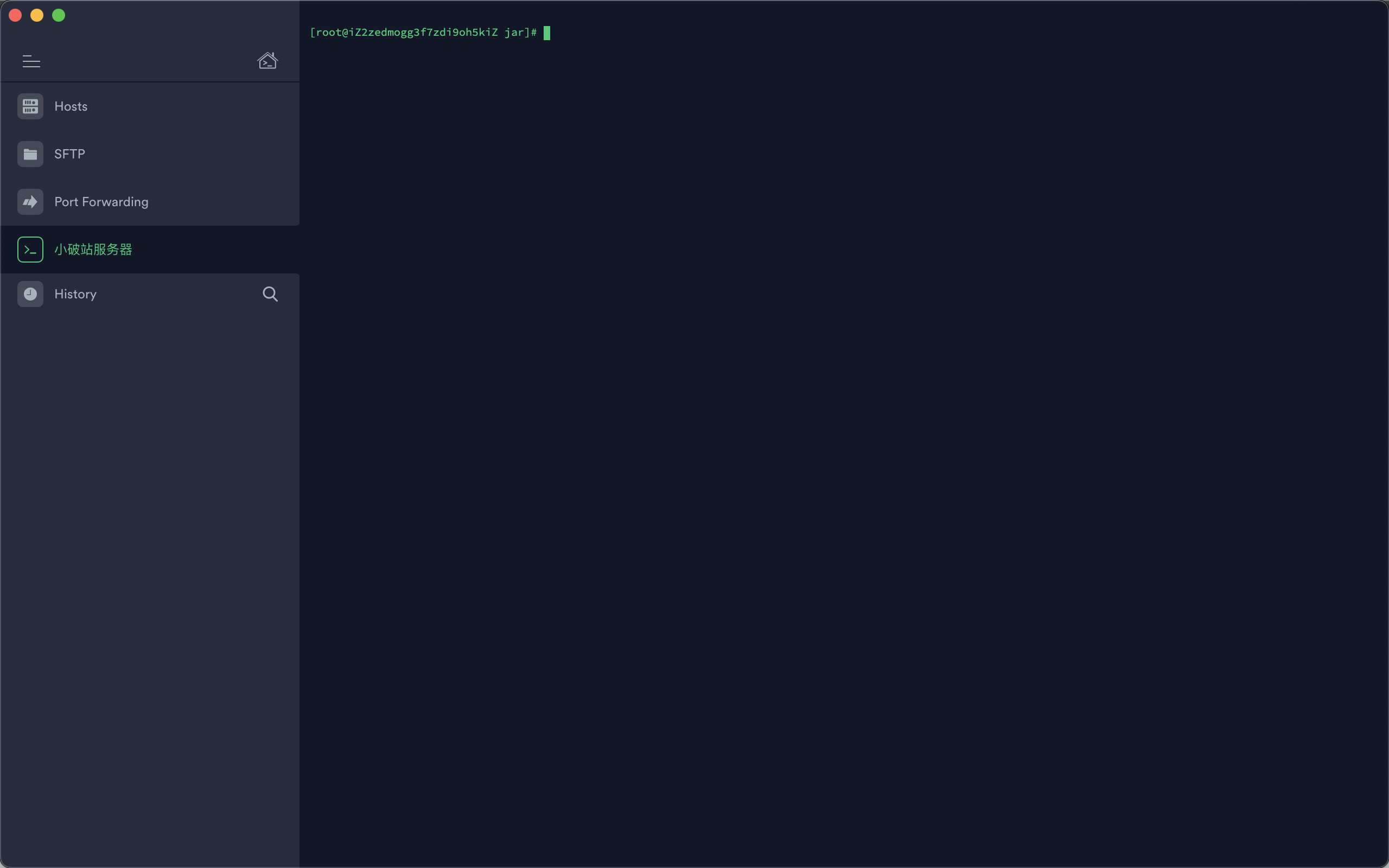Open the Hosts section label

pos(71,106)
